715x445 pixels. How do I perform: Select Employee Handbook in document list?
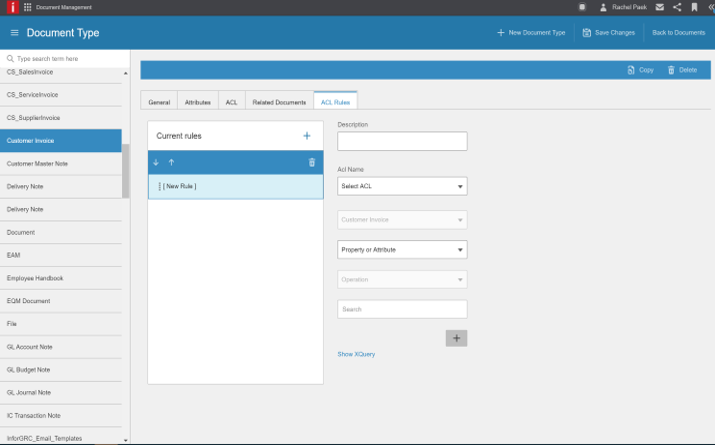tap(35, 278)
